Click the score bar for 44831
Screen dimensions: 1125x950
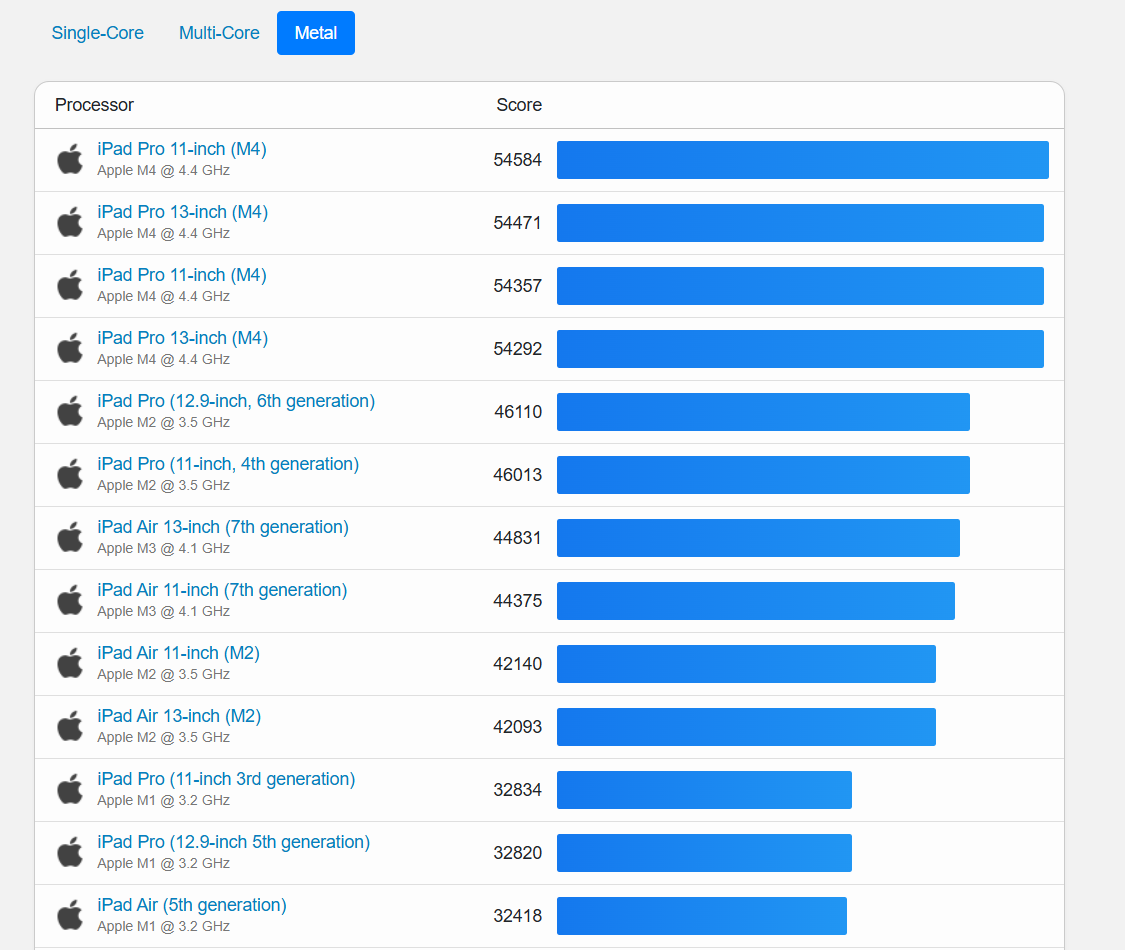(758, 538)
